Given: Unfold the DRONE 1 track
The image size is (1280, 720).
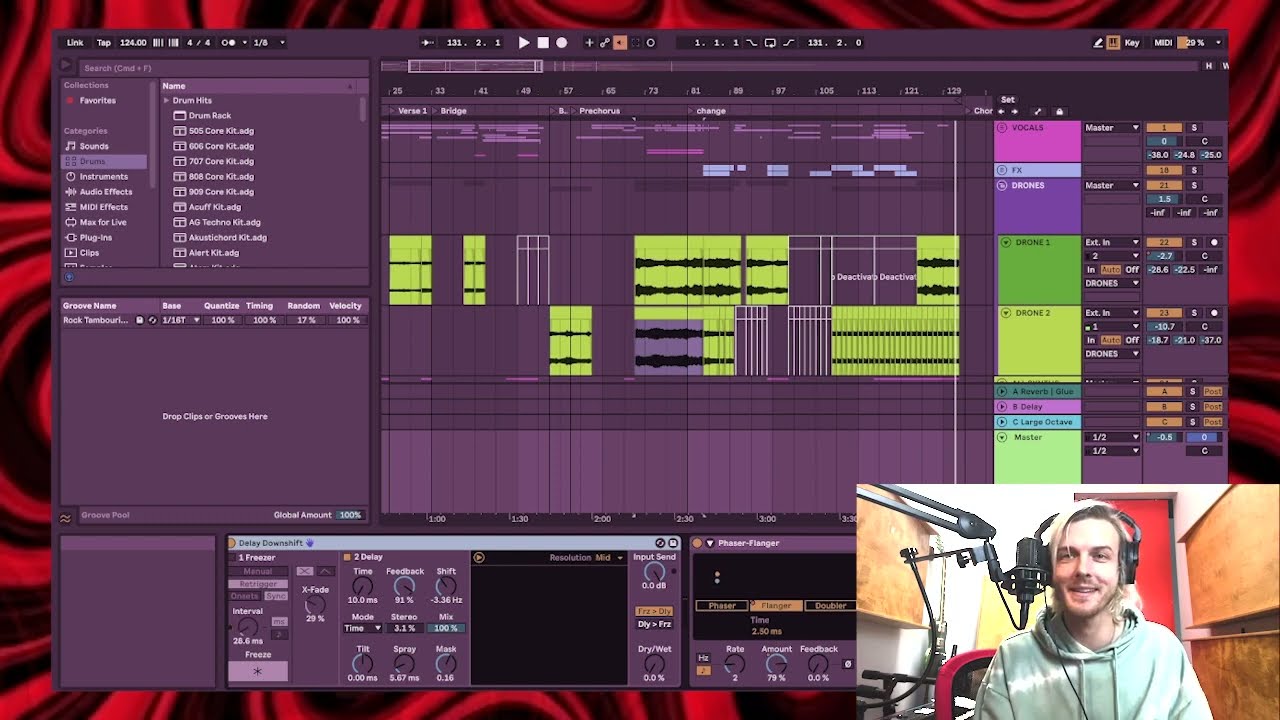Looking at the screenshot, I should click(1006, 243).
